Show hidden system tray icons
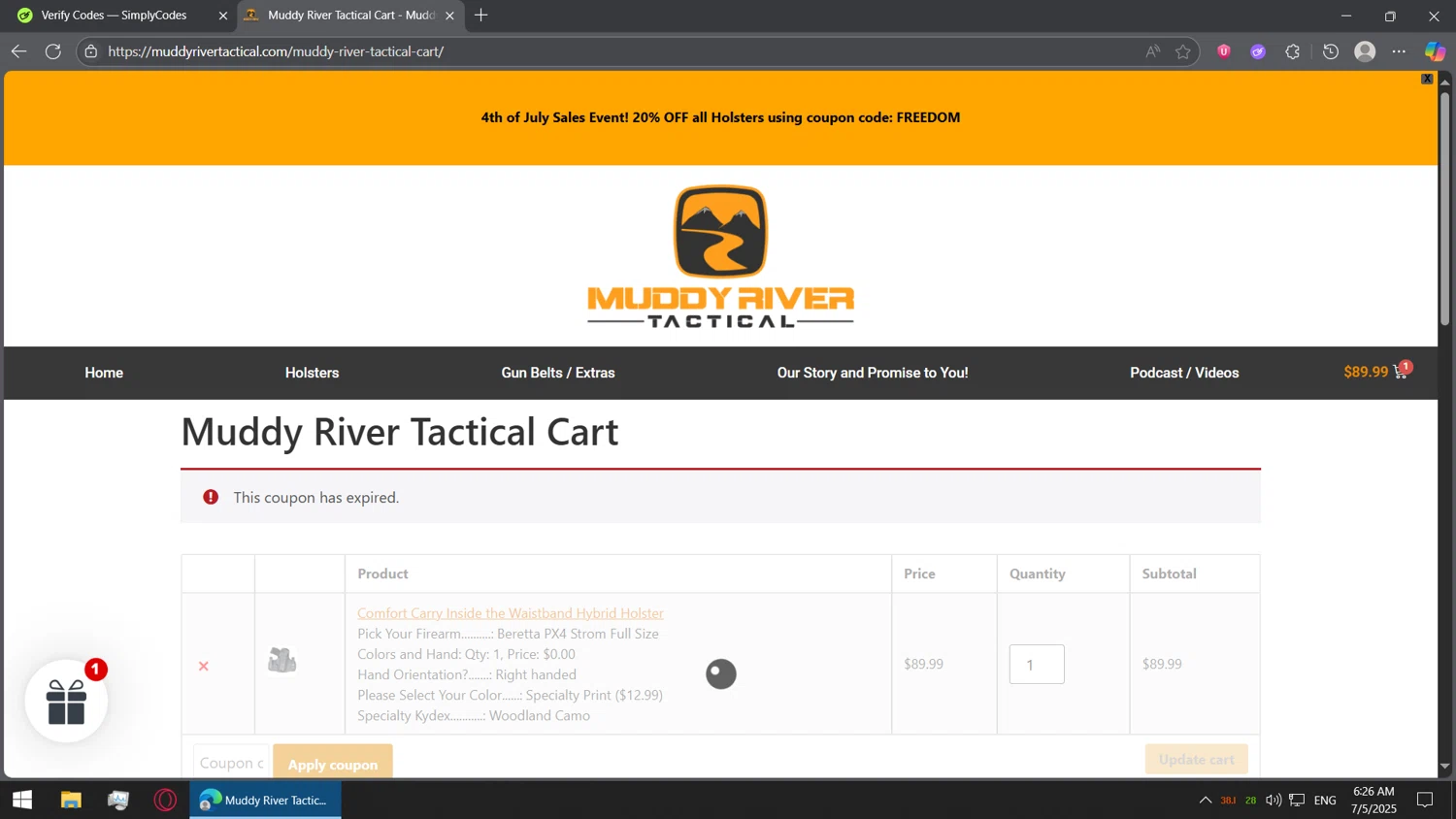Screen dimensions: 1456x819 pos(1205,800)
